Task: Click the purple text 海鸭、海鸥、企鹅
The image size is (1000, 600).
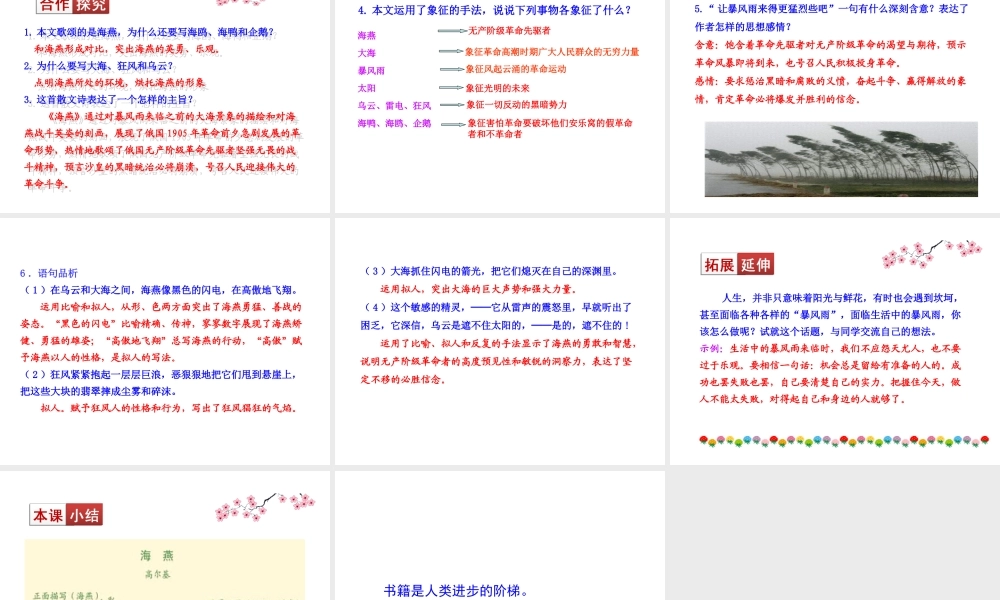Action: pos(394,123)
